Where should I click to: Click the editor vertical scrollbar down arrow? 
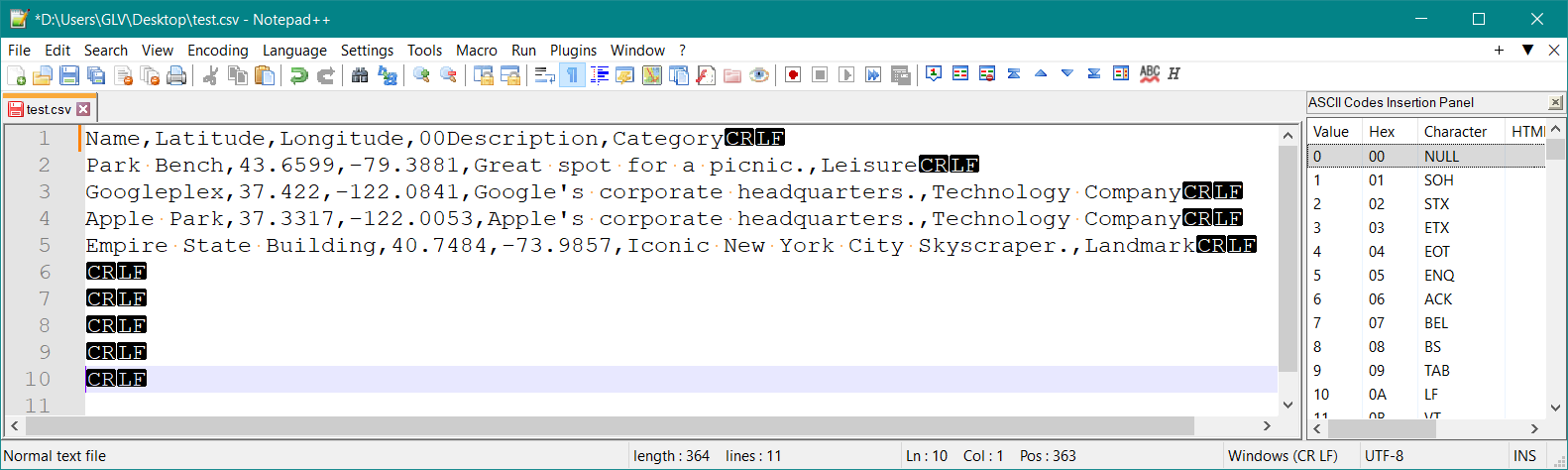point(1288,405)
